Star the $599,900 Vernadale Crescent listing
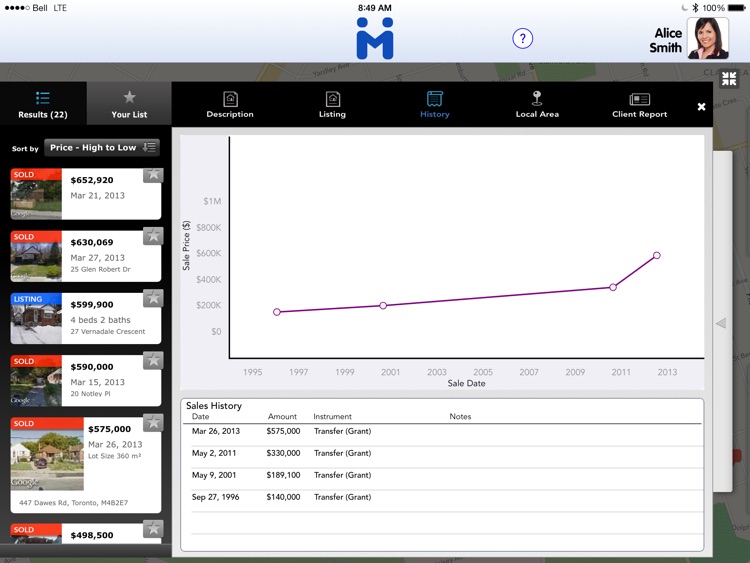Image resolution: width=750 pixels, height=563 pixels. [153, 298]
